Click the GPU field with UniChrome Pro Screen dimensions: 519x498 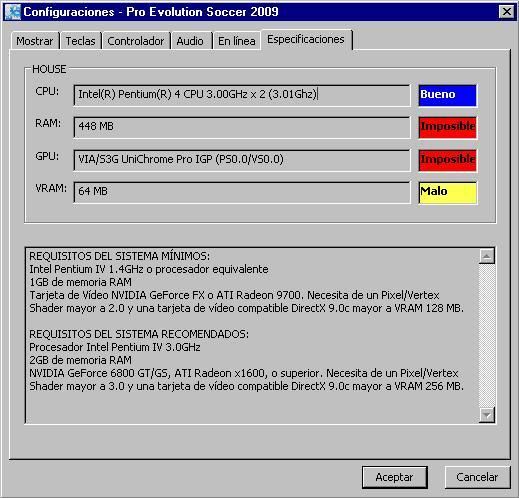pos(242,160)
